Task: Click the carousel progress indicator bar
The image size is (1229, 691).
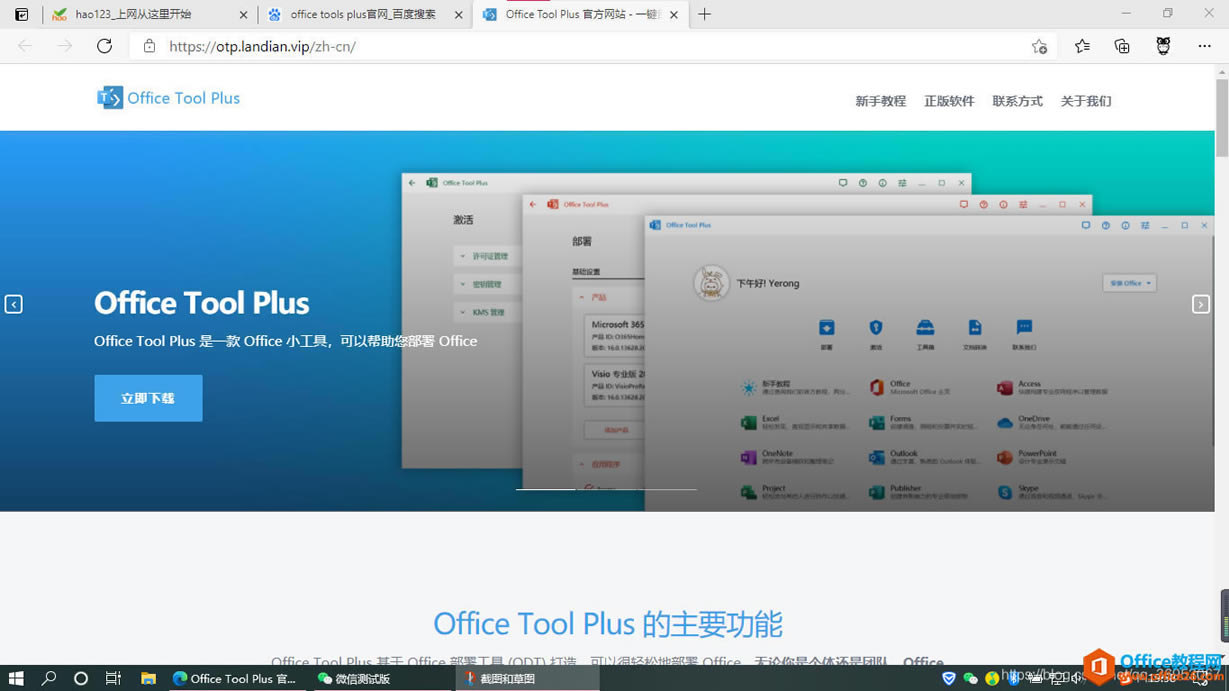Action: 605,489
